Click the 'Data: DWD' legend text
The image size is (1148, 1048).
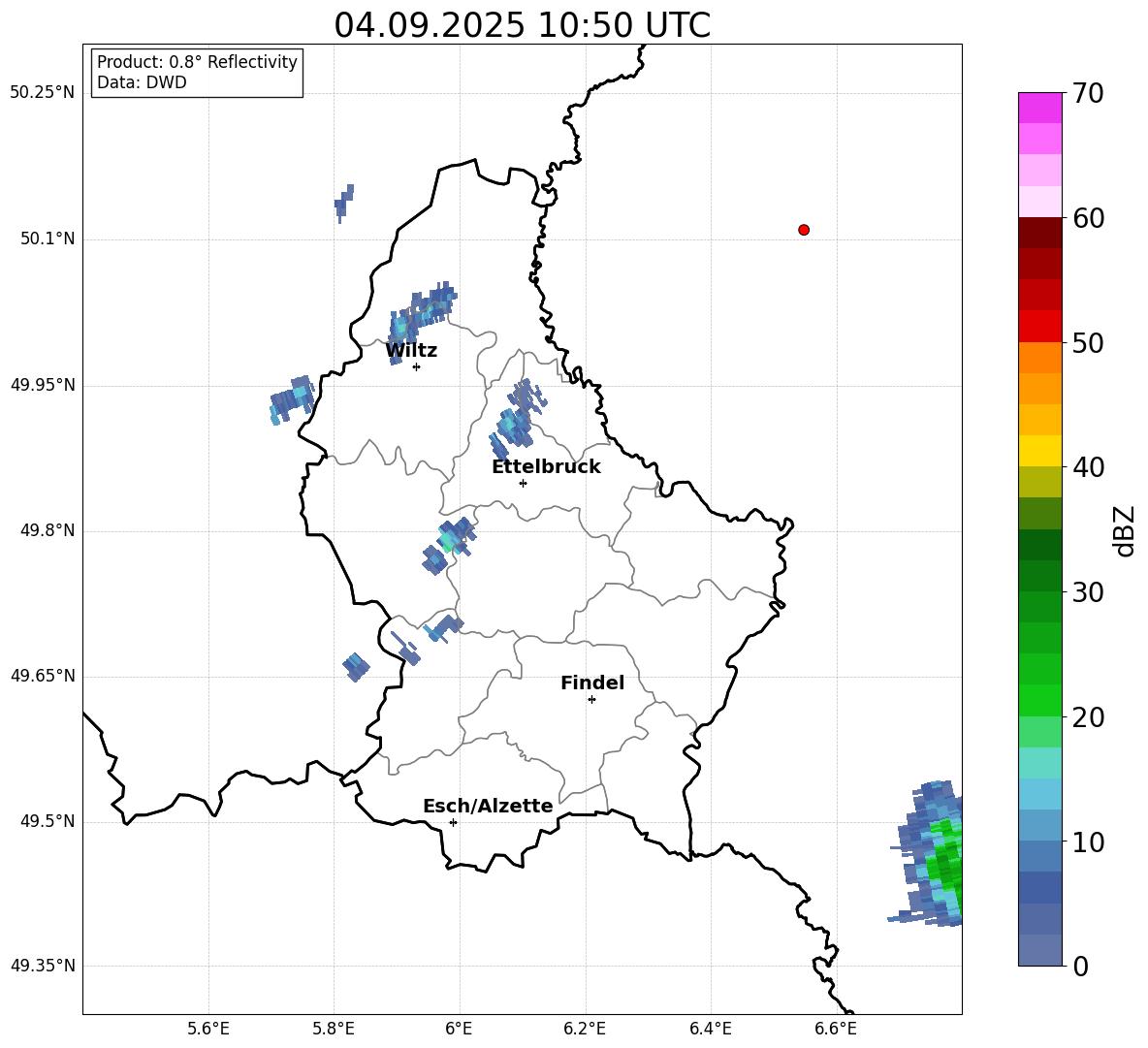click(x=142, y=82)
